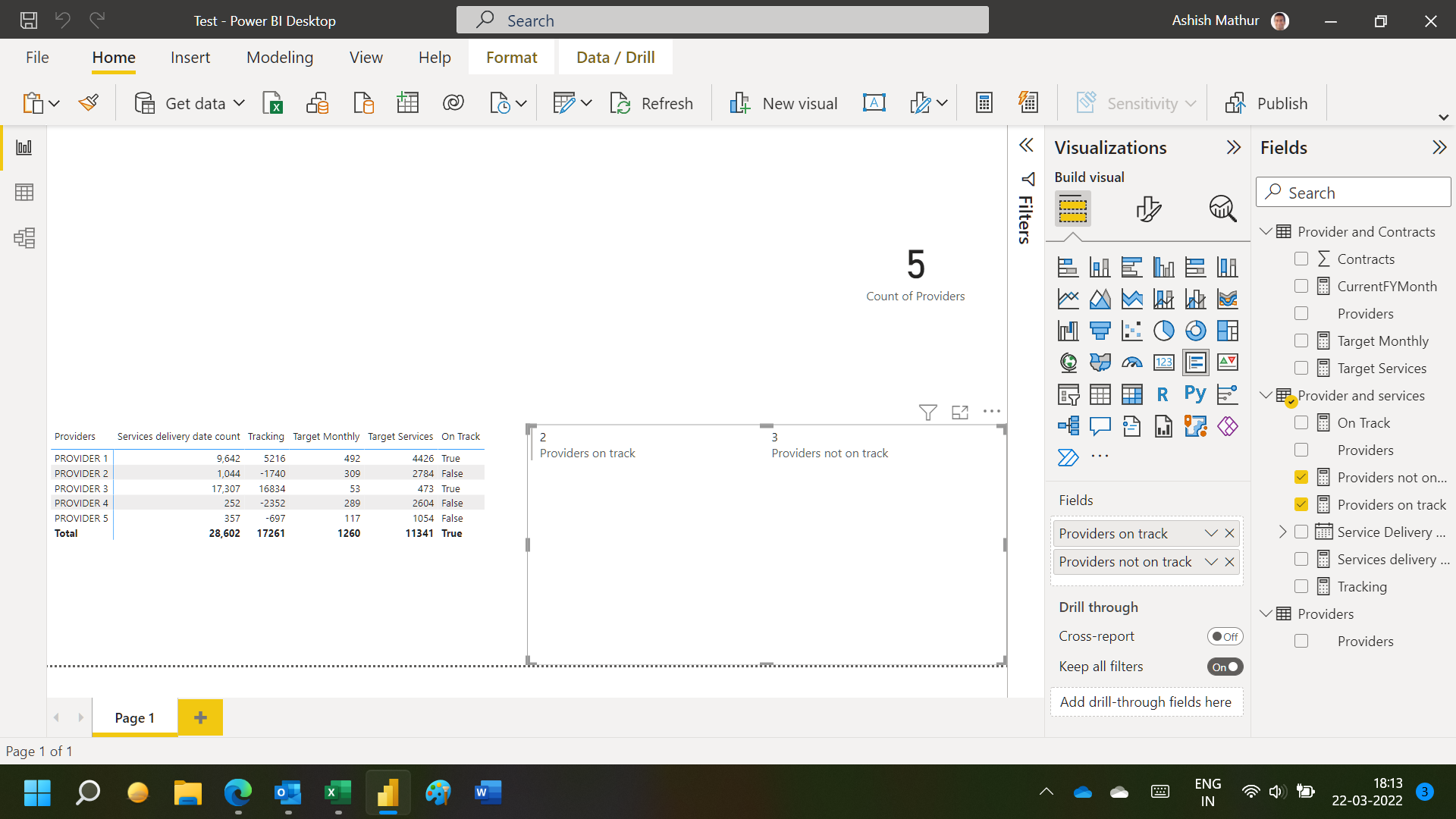Screen dimensions: 1456x819
Task: Click the Format painter icon
Action: click(89, 103)
